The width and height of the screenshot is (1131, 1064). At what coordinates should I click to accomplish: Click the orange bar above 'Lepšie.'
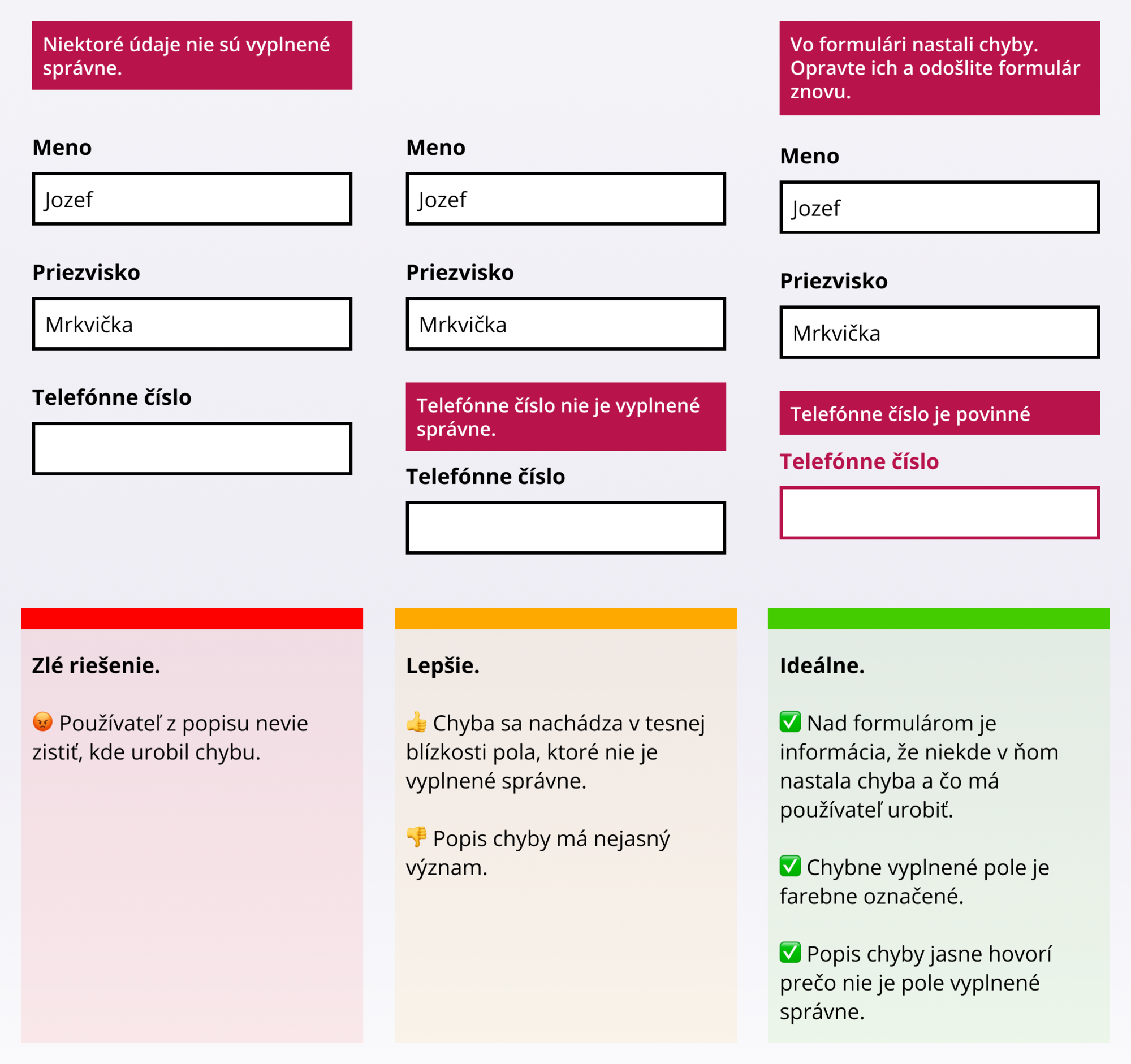(565, 618)
